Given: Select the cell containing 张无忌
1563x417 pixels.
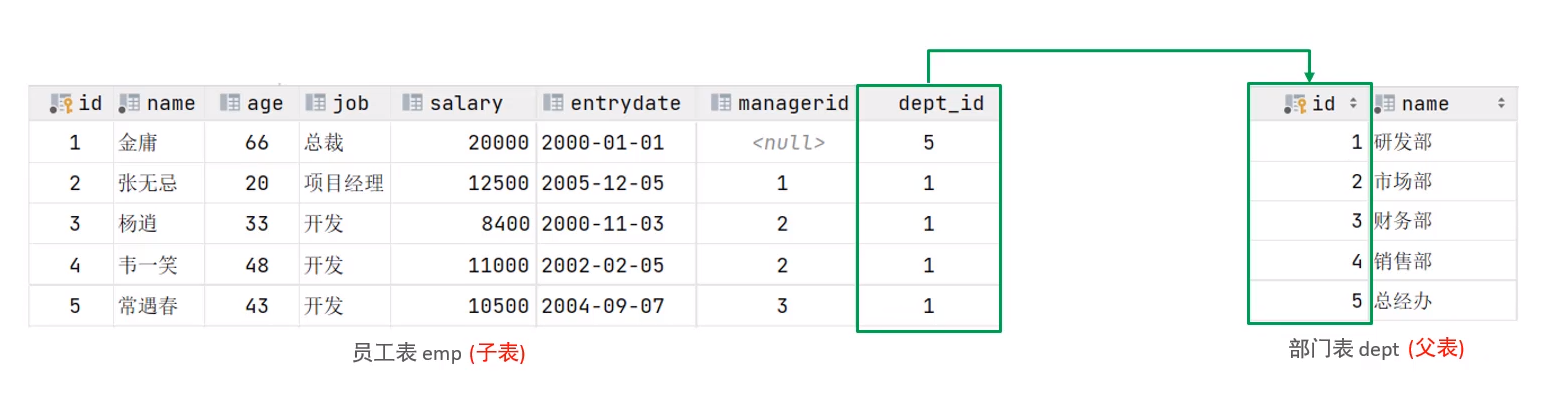Looking at the screenshot, I should [159, 183].
